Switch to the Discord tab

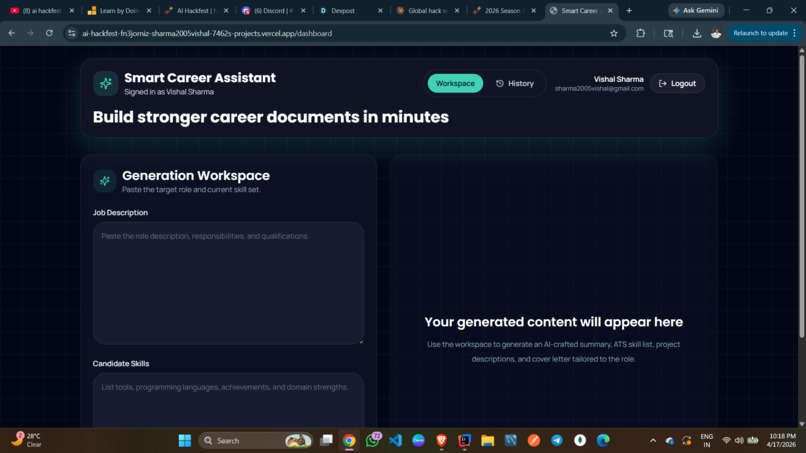pos(272,10)
